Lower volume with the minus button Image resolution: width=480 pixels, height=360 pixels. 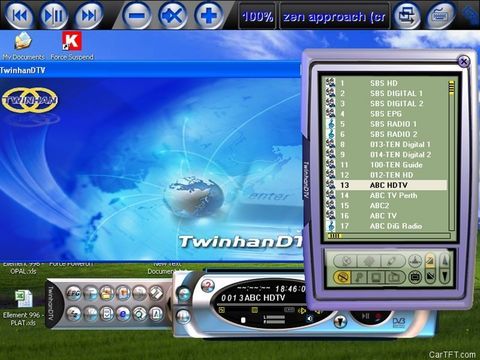pyautogui.click(x=136, y=15)
